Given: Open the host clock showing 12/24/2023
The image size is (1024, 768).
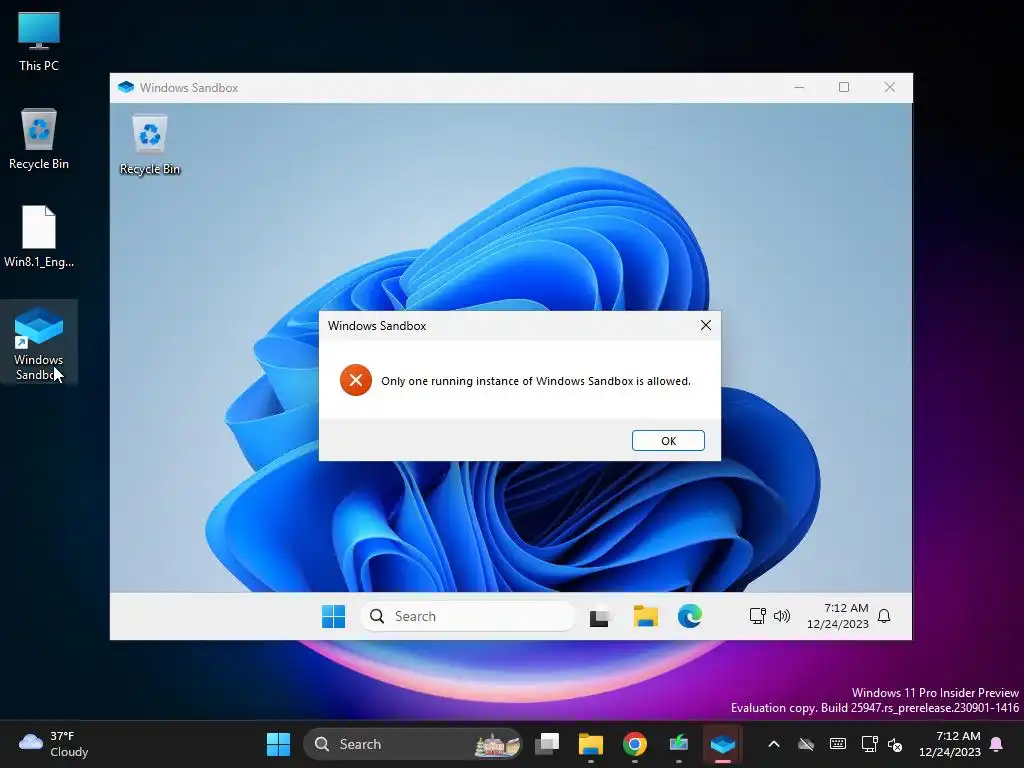Looking at the screenshot, I should 950,744.
